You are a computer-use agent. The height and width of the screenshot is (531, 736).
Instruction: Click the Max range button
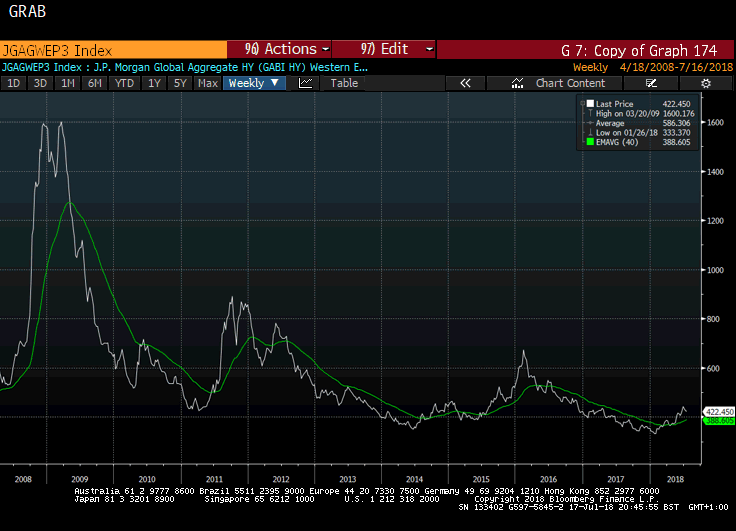pos(208,83)
